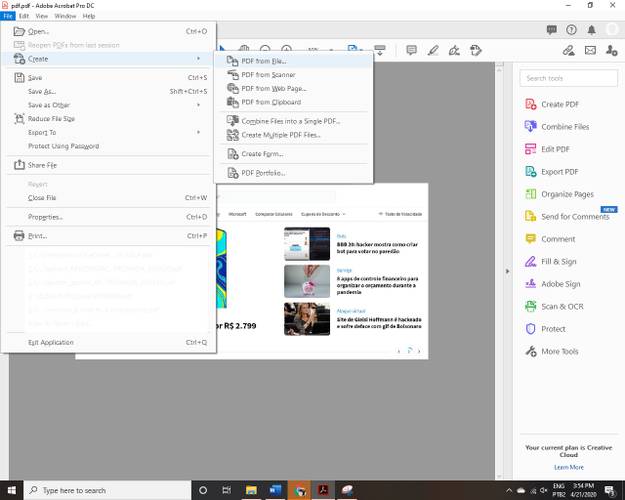This screenshot has width=625, height=500.
Task: Open the Protect tool
Action: pos(545,329)
